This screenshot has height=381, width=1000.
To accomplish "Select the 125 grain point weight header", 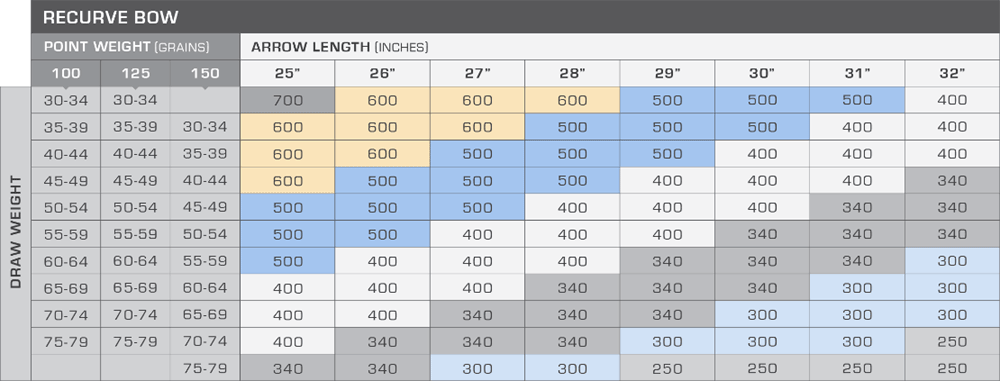I will pos(135,73).
